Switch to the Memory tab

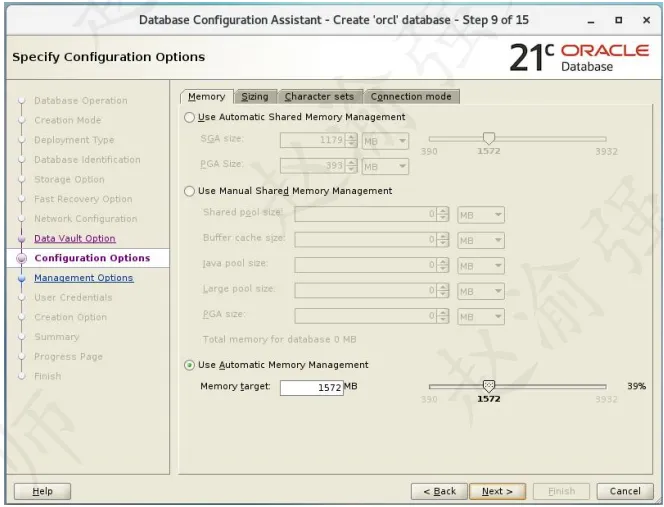(x=207, y=97)
